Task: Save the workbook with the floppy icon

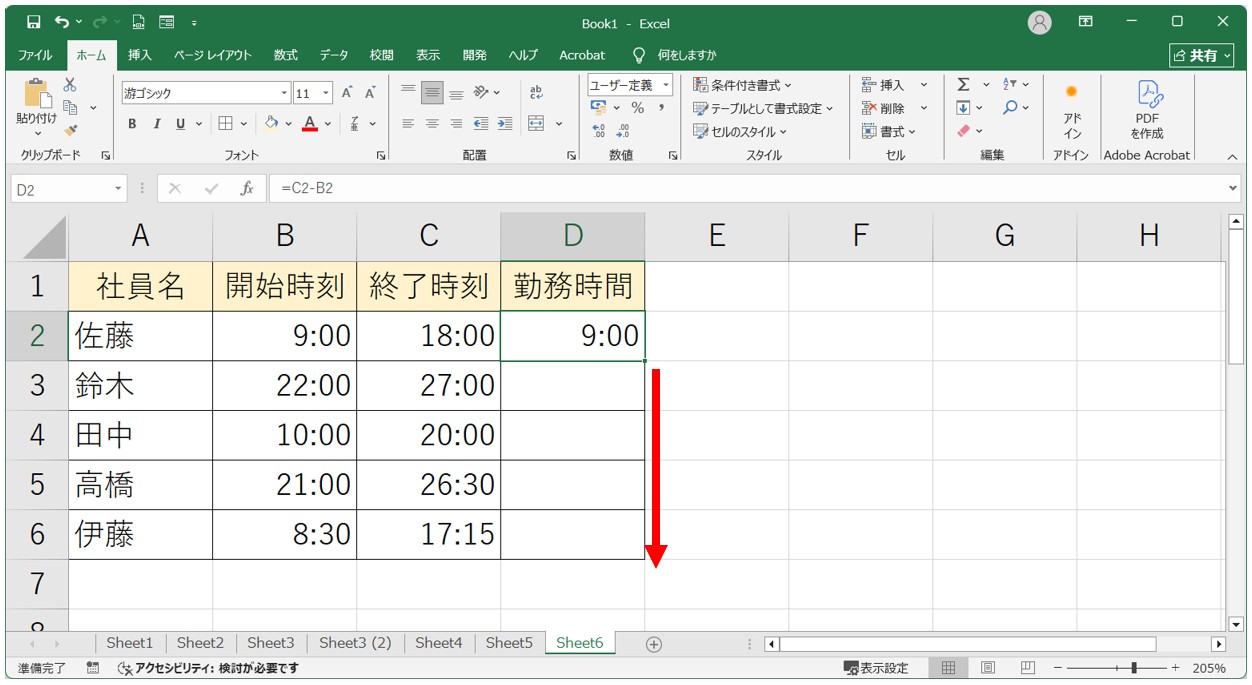Action: (34, 22)
